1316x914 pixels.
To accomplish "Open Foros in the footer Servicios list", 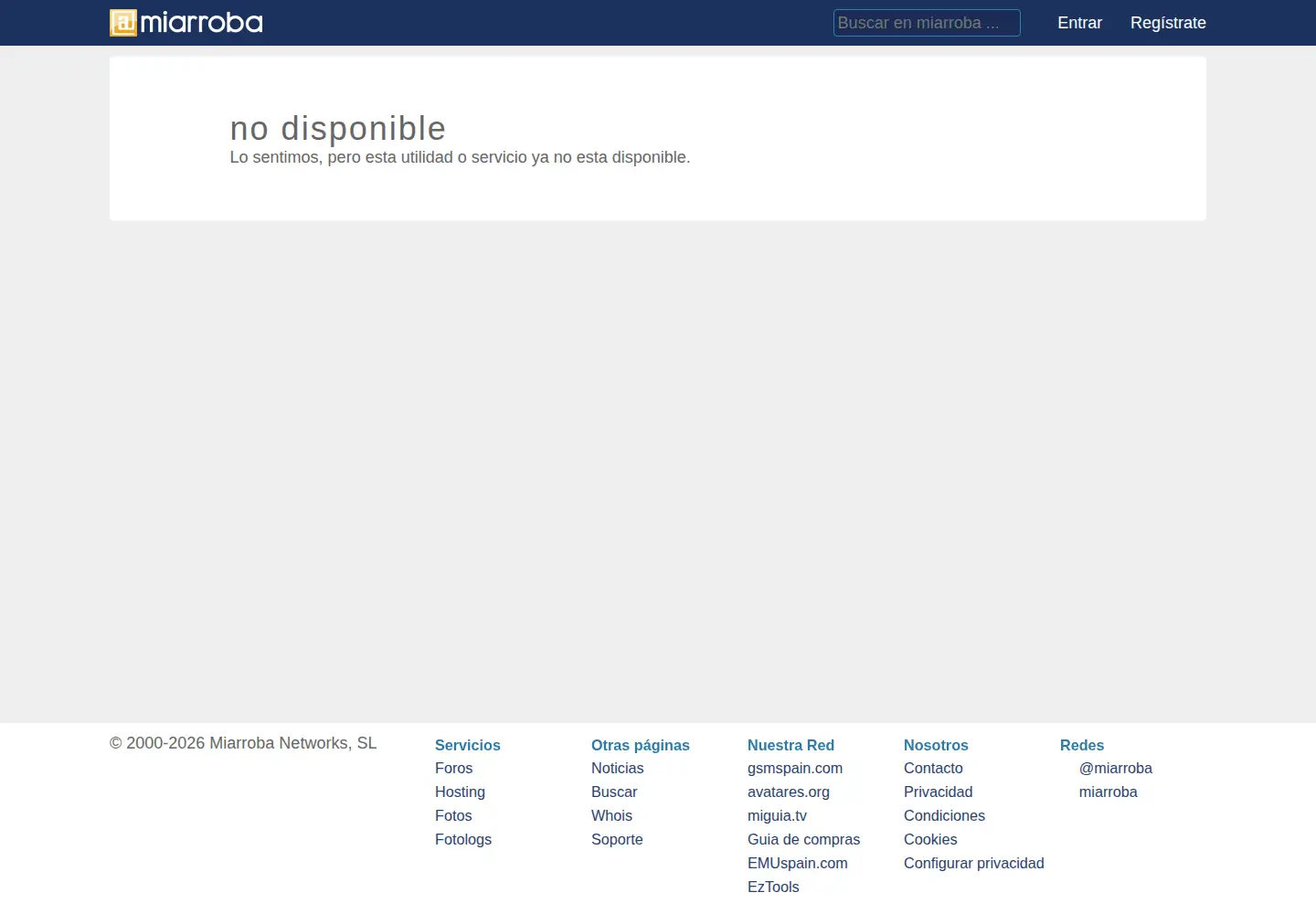I will click(x=454, y=769).
